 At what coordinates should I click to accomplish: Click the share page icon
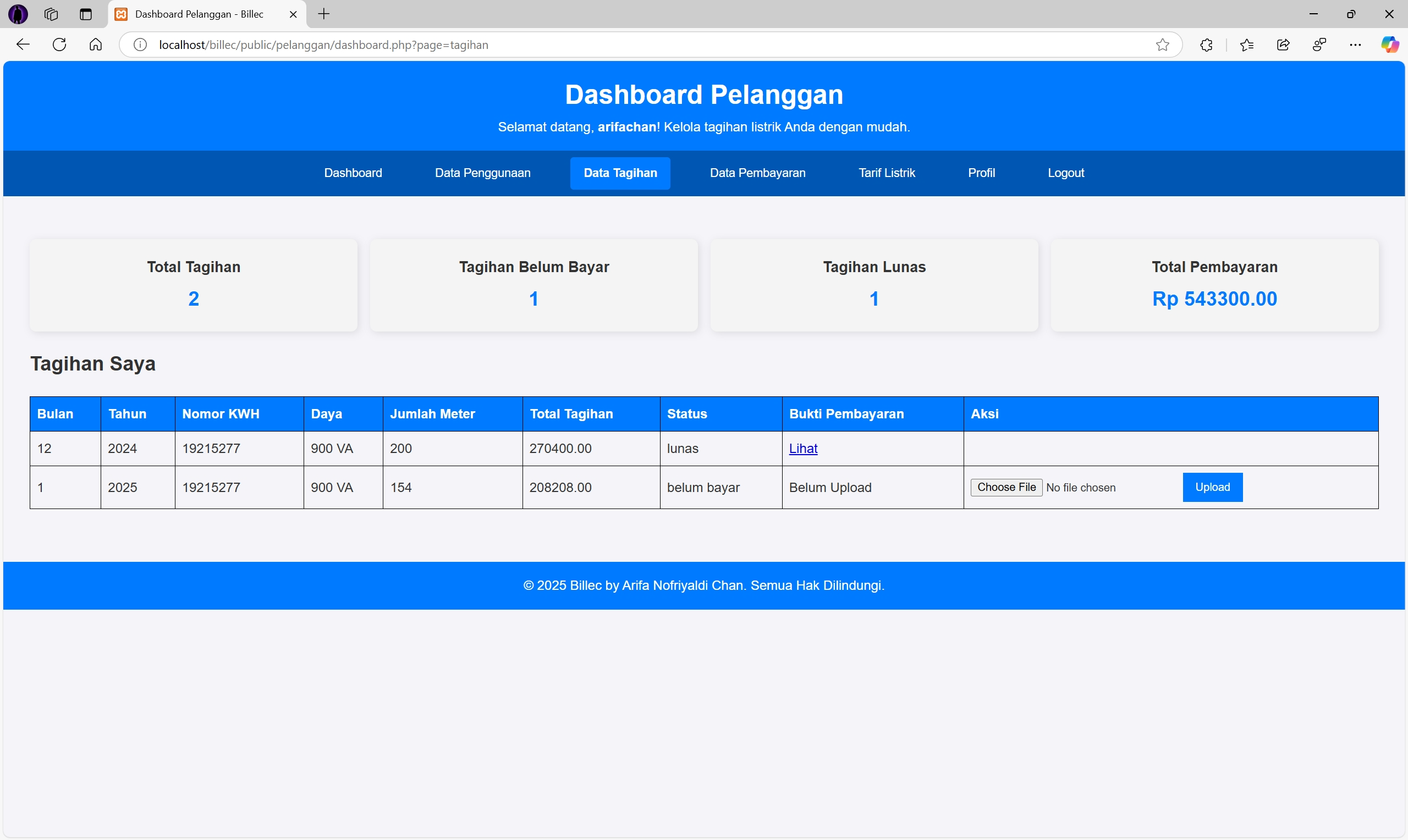(x=1284, y=45)
